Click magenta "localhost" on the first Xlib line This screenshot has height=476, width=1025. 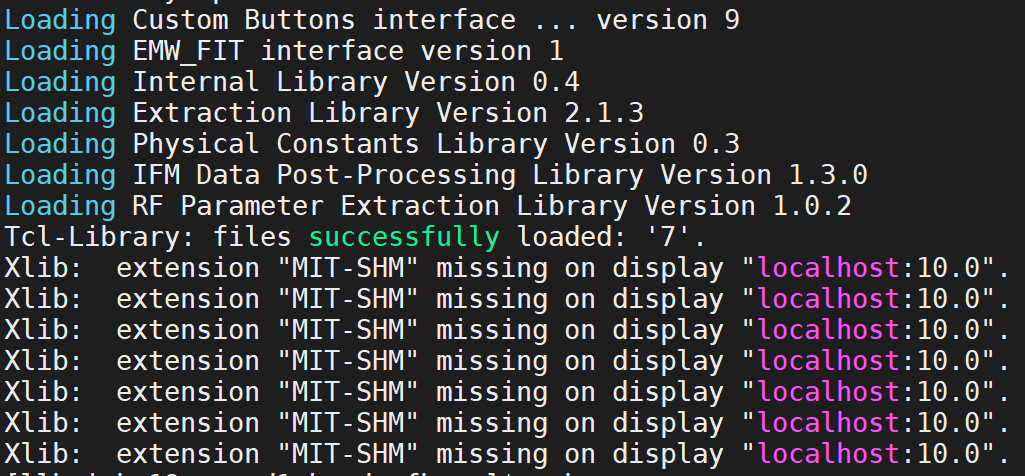(x=829, y=268)
